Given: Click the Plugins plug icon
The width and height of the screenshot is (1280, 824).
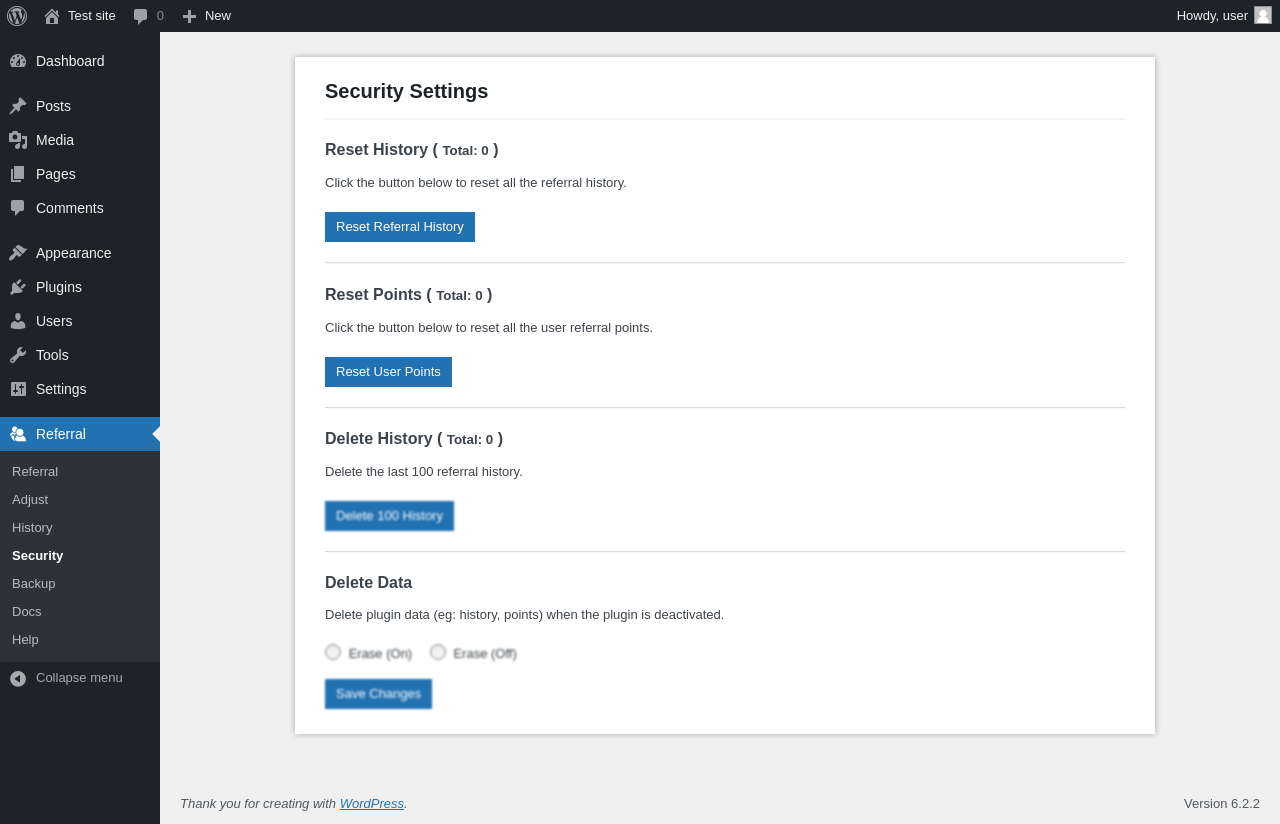Looking at the screenshot, I should tap(18, 287).
